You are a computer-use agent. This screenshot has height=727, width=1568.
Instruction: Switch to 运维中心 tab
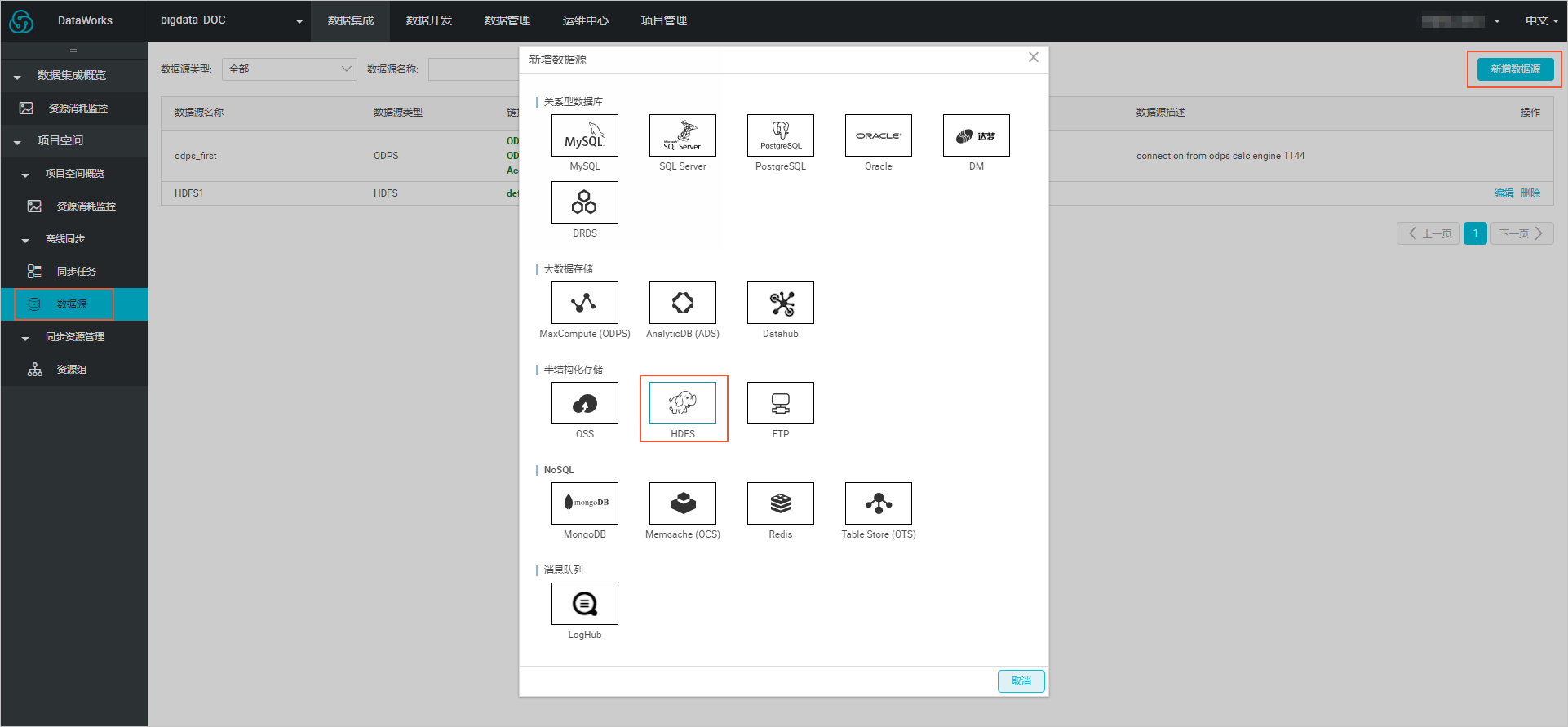coord(586,20)
